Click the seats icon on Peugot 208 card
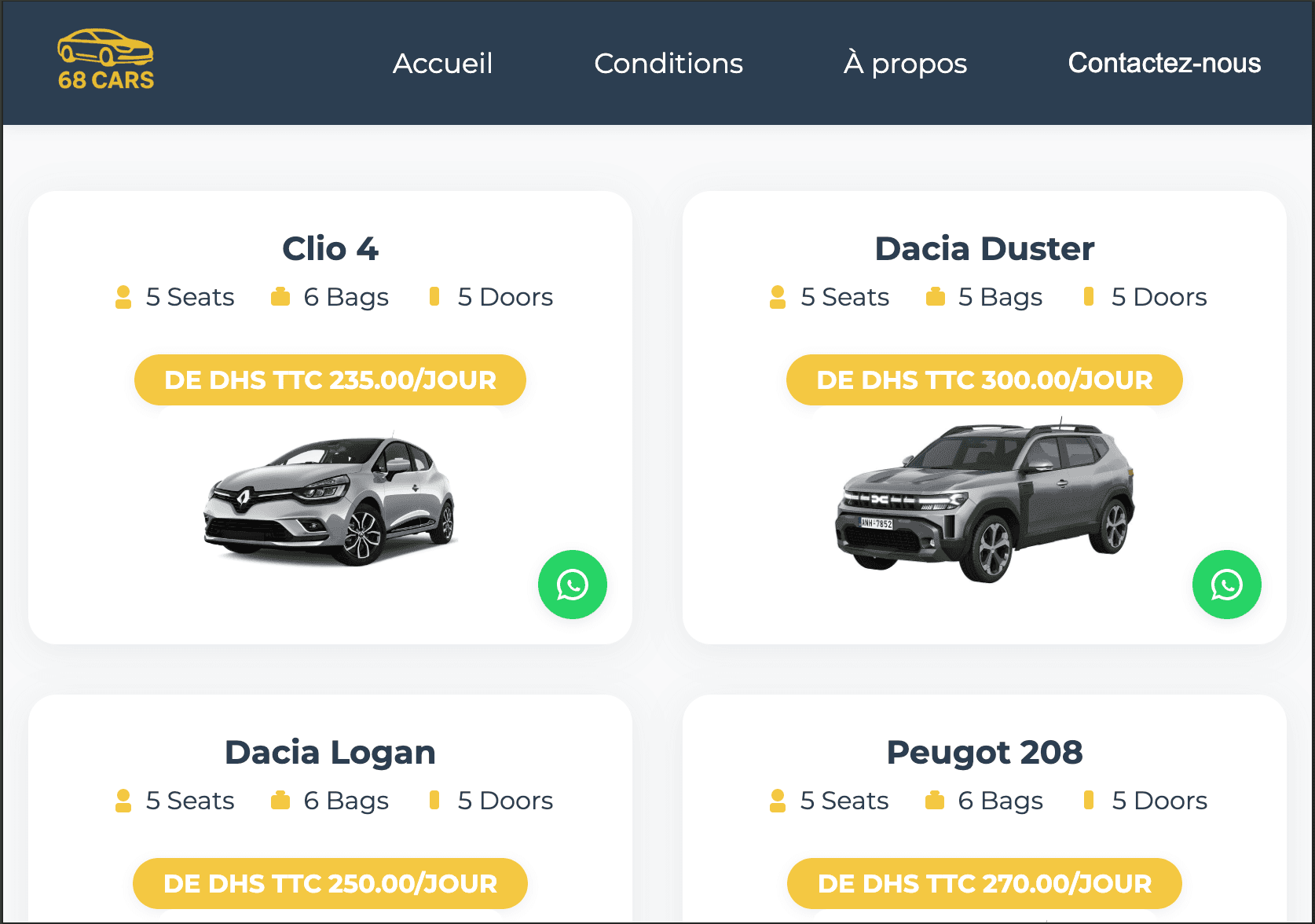This screenshot has height=924, width=1315. click(778, 801)
